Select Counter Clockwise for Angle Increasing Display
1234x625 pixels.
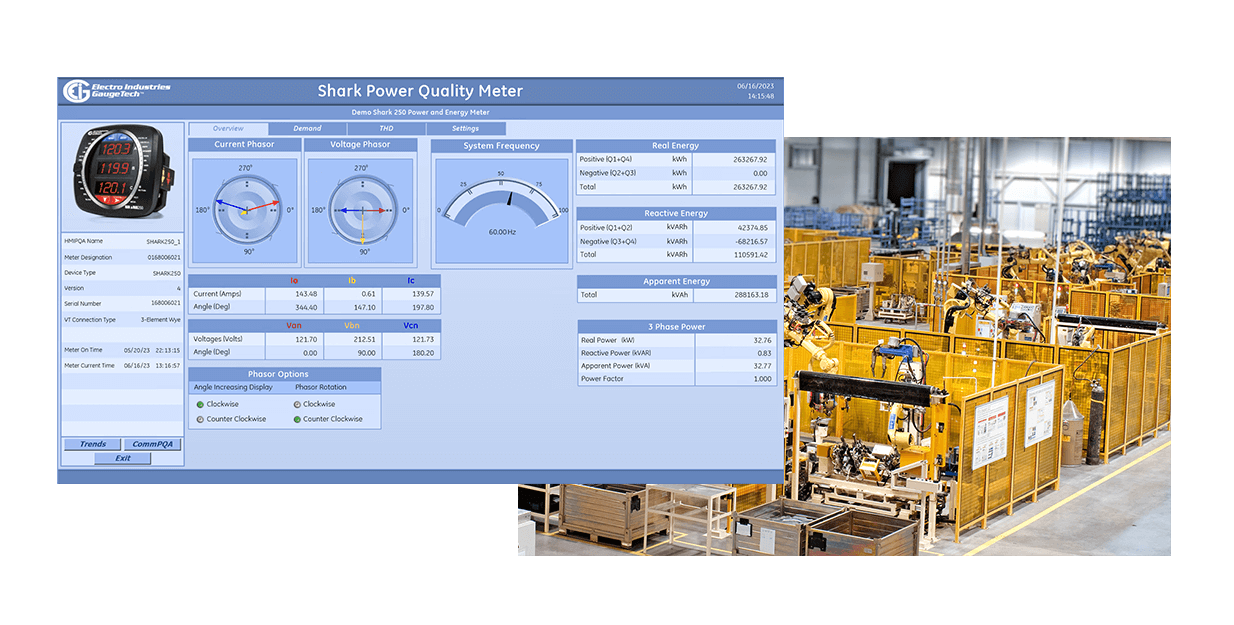[231, 419]
